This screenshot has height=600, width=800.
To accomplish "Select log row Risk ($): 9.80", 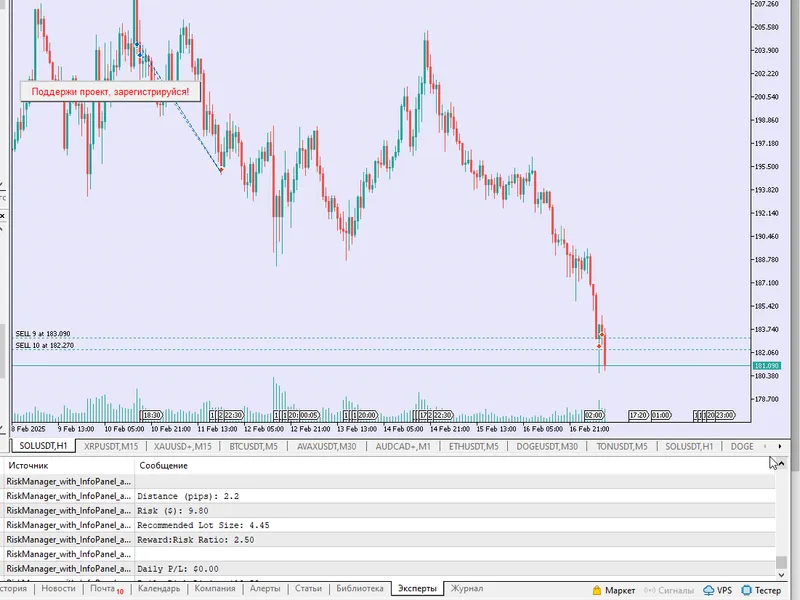I will pyautogui.click(x=390, y=511).
